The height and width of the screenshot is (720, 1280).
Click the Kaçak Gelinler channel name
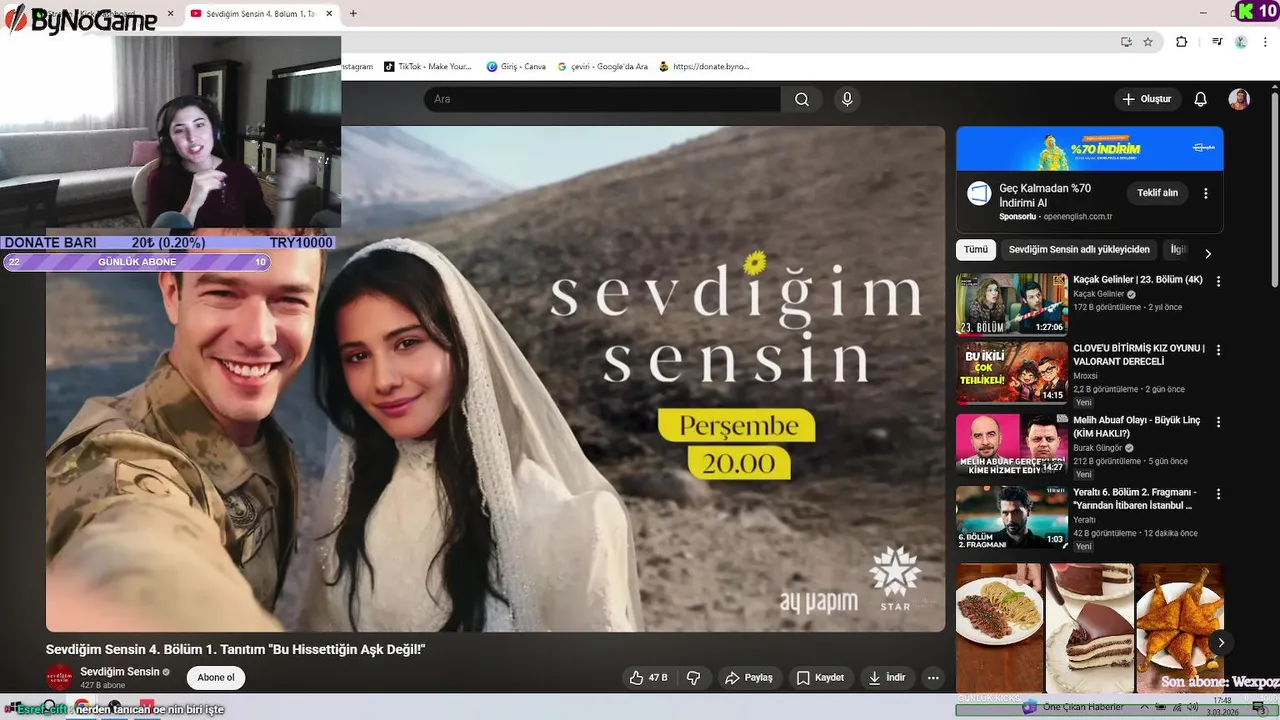1098,295
